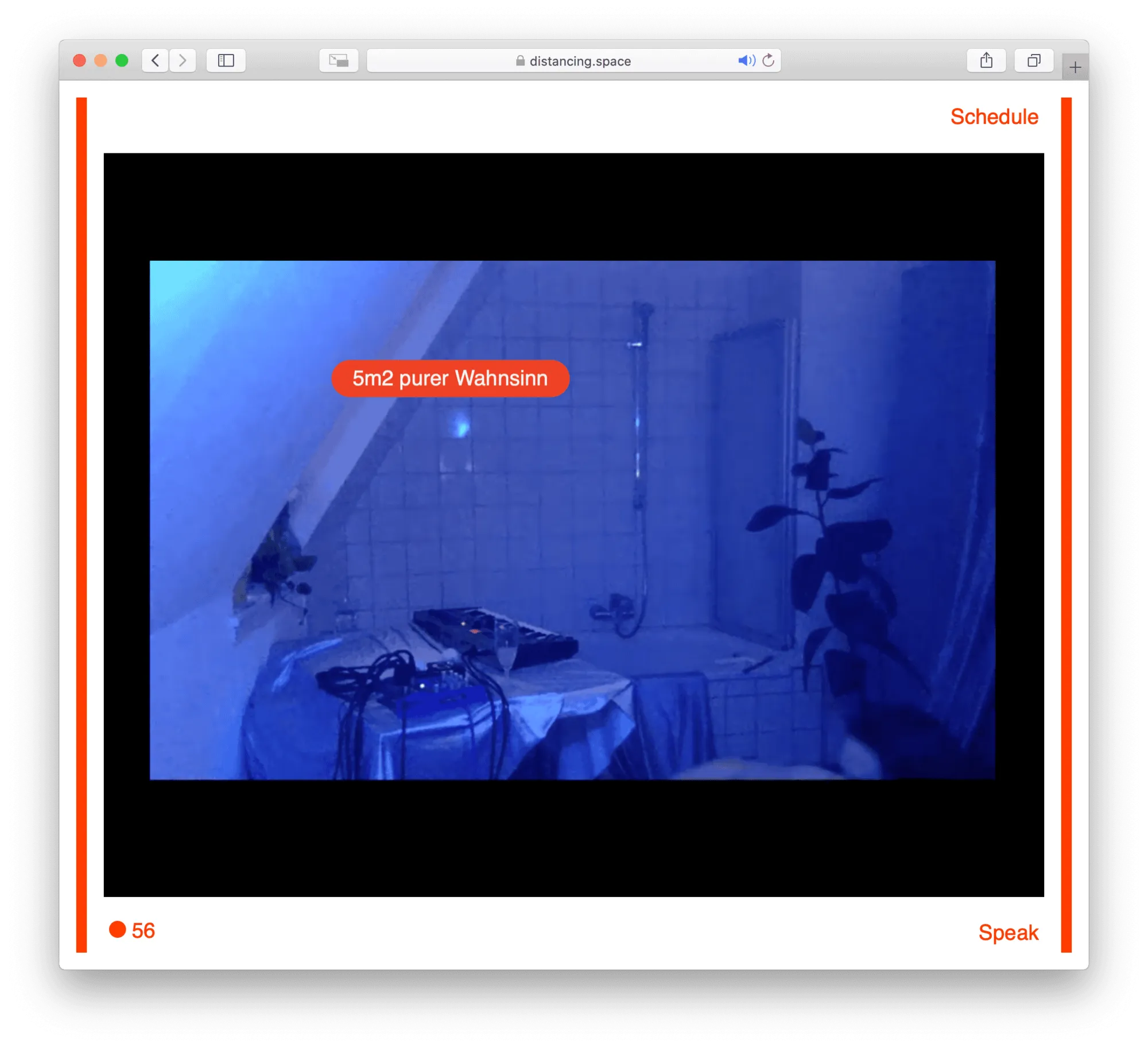Click the orange live indicator dot
Image resolution: width=1148 pixels, height=1048 pixels.
coord(118,929)
